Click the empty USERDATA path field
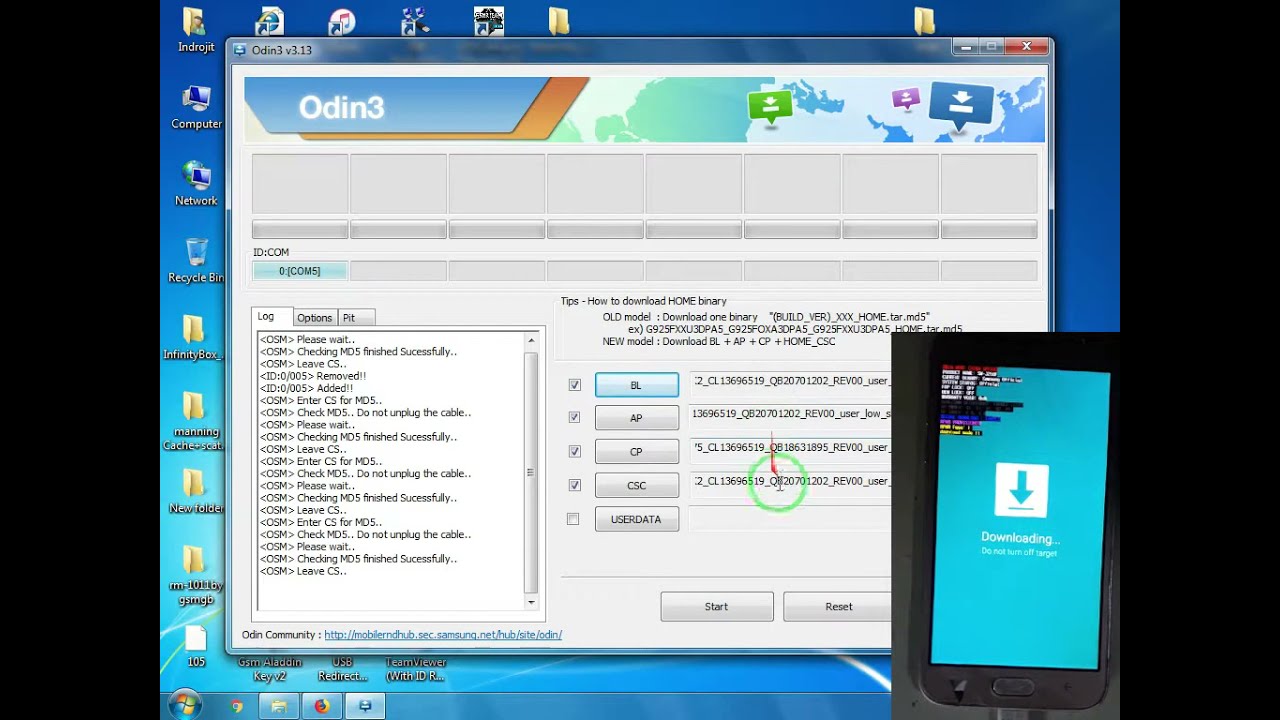Screen dimensions: 1280x720 click(790, 518)
